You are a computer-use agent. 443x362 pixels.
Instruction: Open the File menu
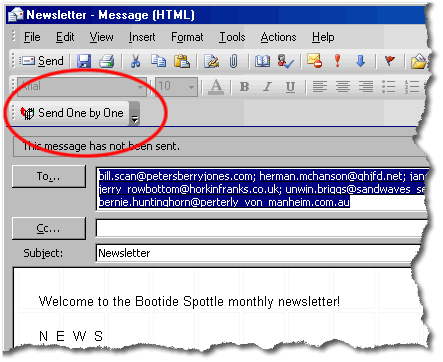[32, 37]
